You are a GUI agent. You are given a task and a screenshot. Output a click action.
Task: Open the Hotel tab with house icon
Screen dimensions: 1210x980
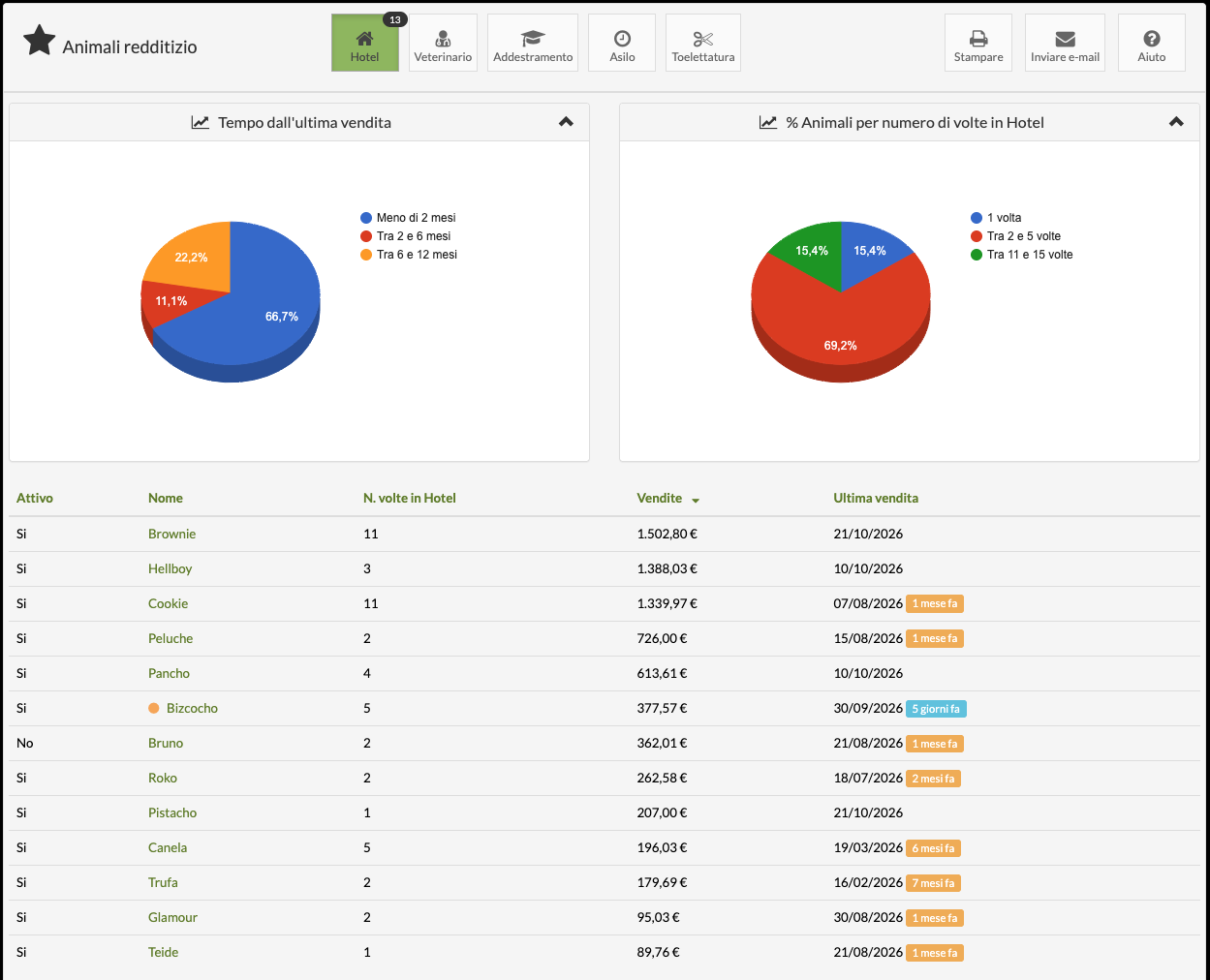(364, 43)
